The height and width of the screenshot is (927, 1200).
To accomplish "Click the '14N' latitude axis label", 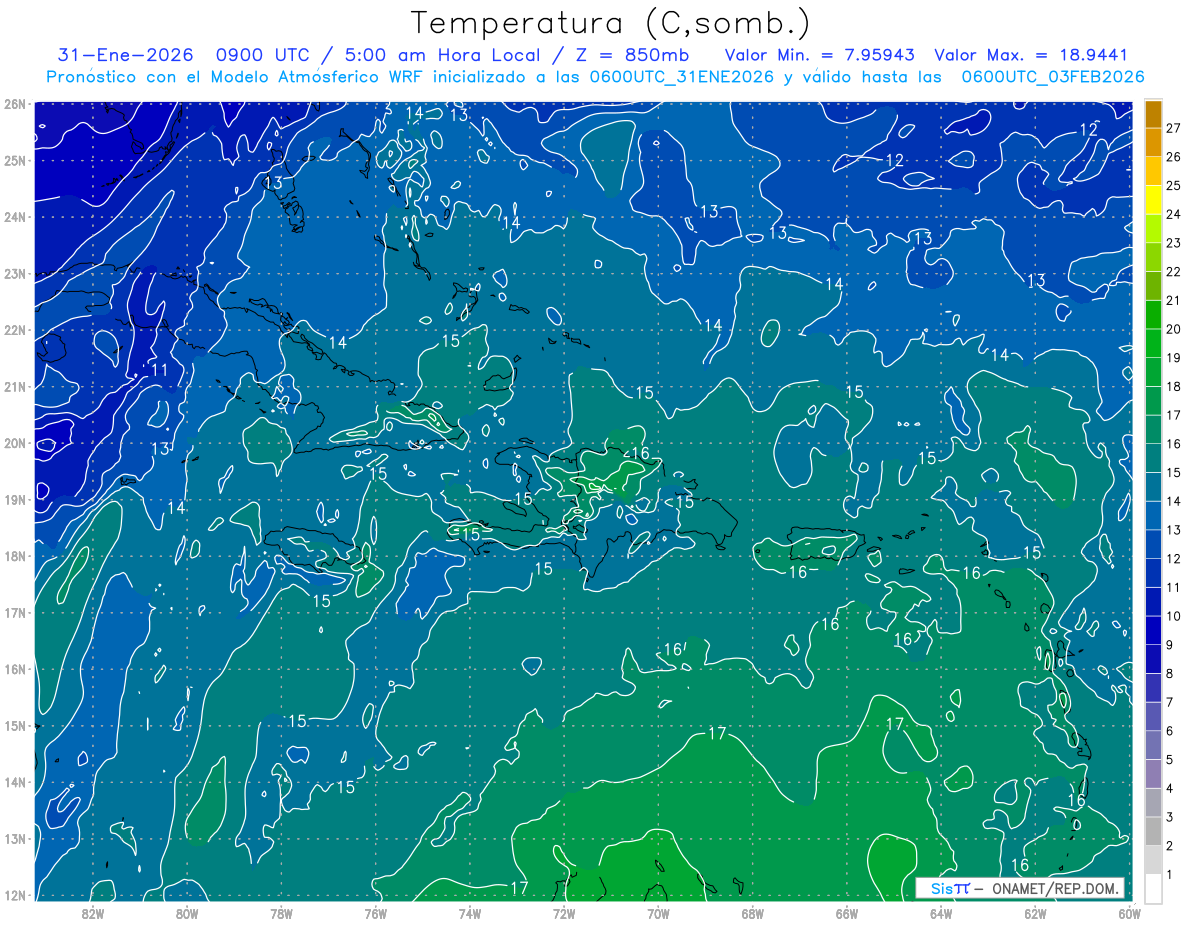I will (x=15, y=782).
